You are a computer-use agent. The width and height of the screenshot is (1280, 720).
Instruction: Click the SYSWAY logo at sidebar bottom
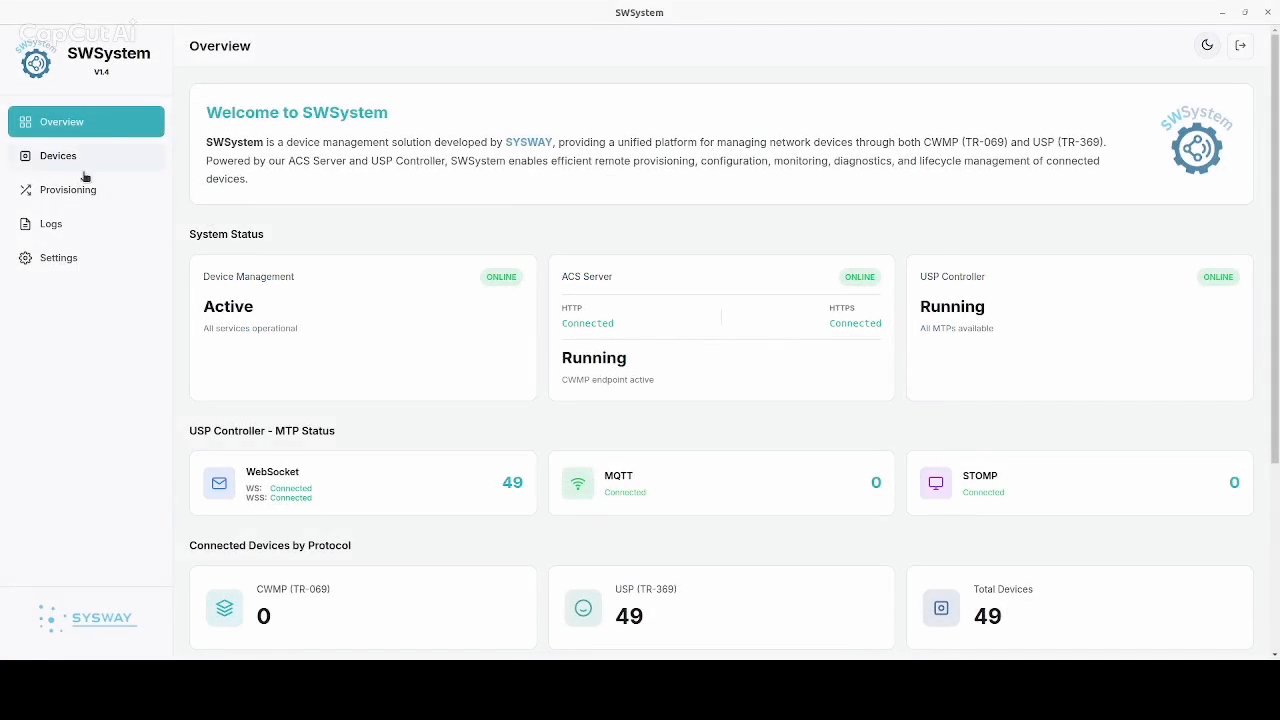pyautogui.click(x=86, y=618)
